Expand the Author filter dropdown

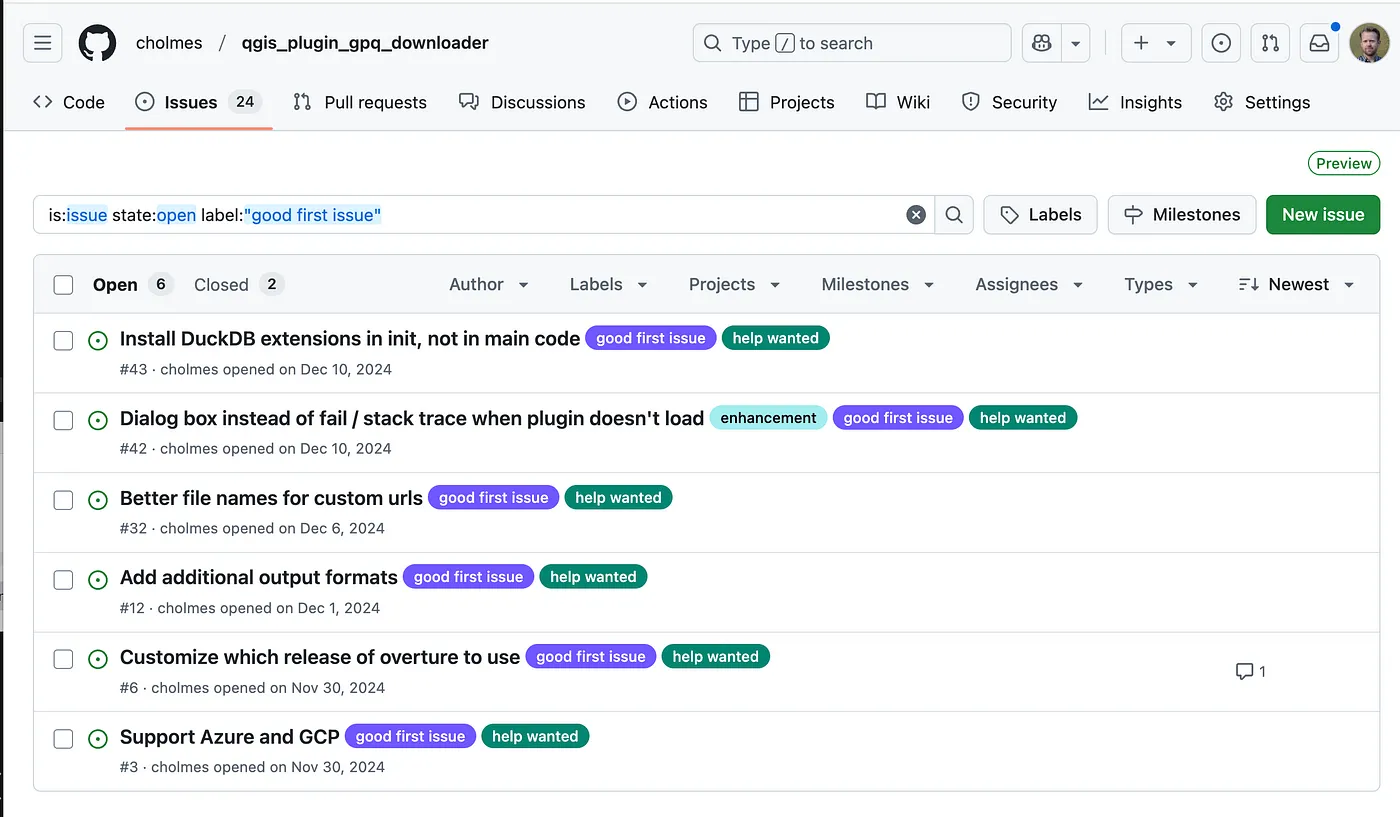[488, 285]
